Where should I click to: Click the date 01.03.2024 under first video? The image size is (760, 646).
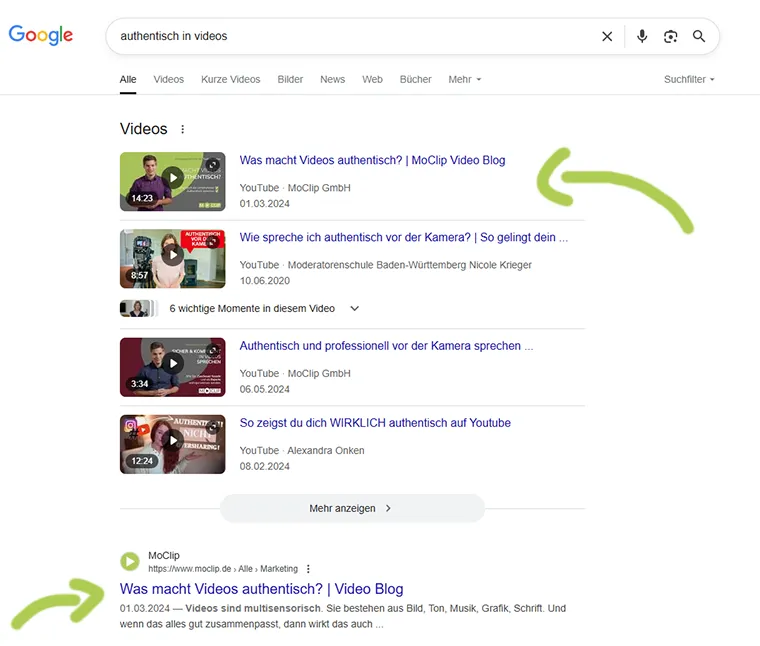(x=265, y=204)
